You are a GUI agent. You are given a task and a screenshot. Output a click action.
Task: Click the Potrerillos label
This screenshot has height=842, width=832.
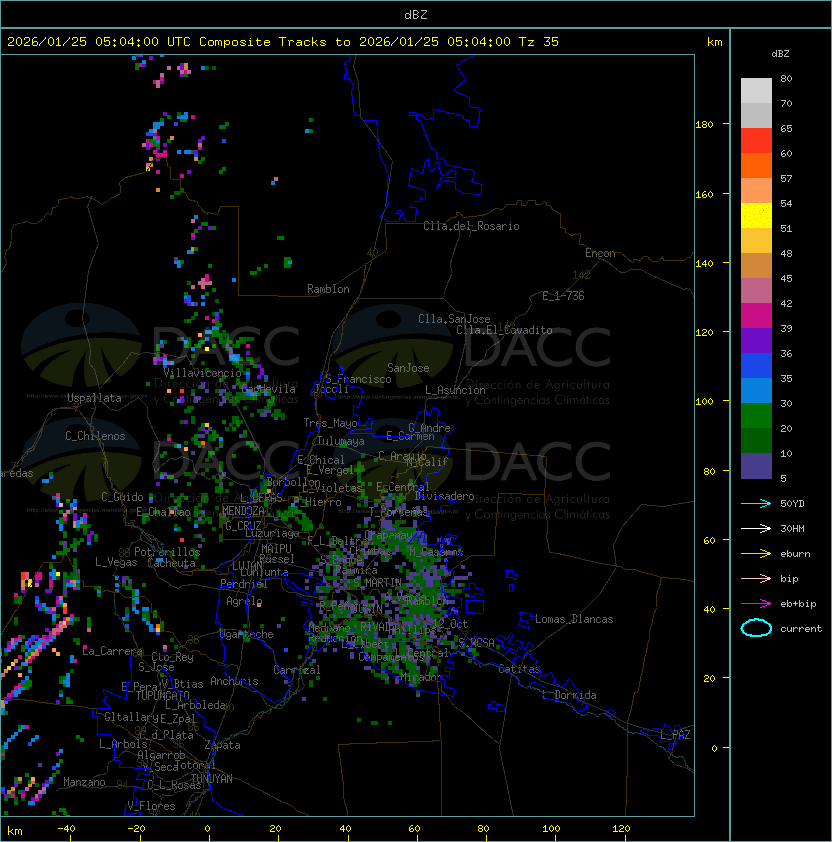click(x=167, y=552)
